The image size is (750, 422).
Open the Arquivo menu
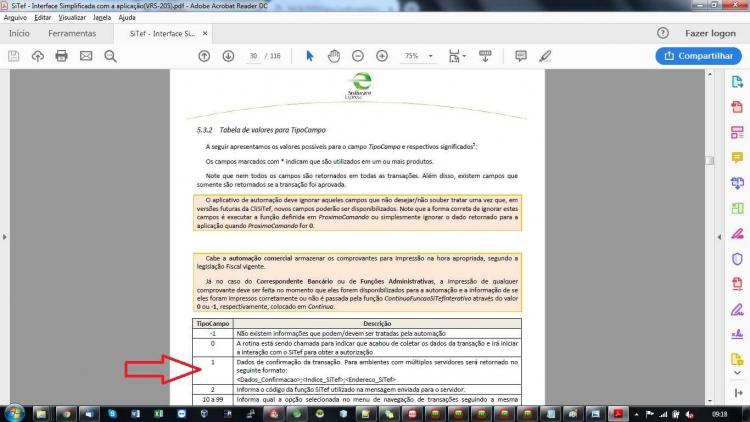[x=15, y=18]
